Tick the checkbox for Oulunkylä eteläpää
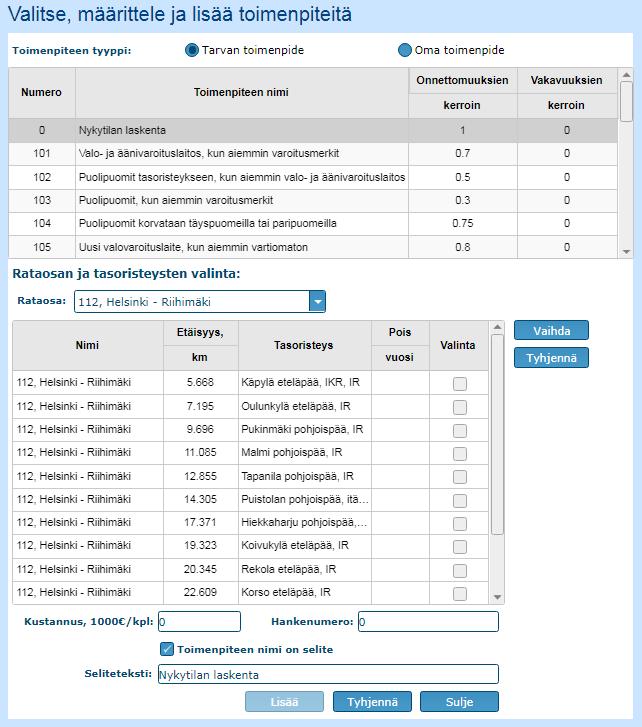This screenshot has width=642, height=727. point(459,407)
